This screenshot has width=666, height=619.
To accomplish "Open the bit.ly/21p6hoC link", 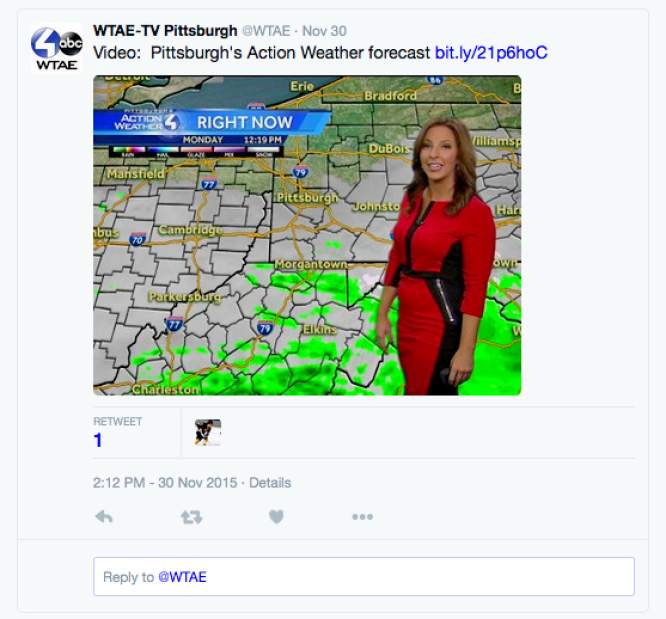I will pyautogui.click(x=491, y=53).
